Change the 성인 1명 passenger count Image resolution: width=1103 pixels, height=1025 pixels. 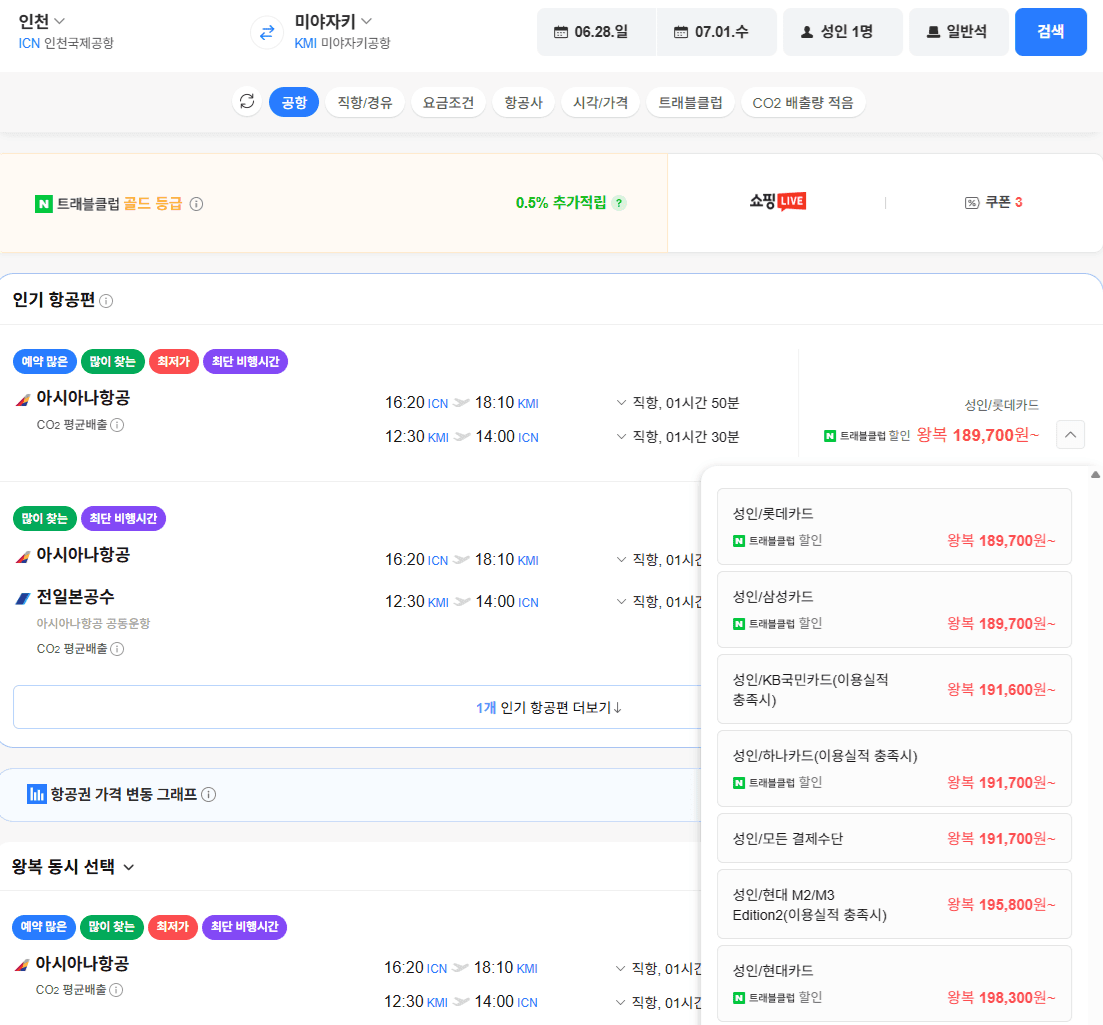[x=843, y=32]
